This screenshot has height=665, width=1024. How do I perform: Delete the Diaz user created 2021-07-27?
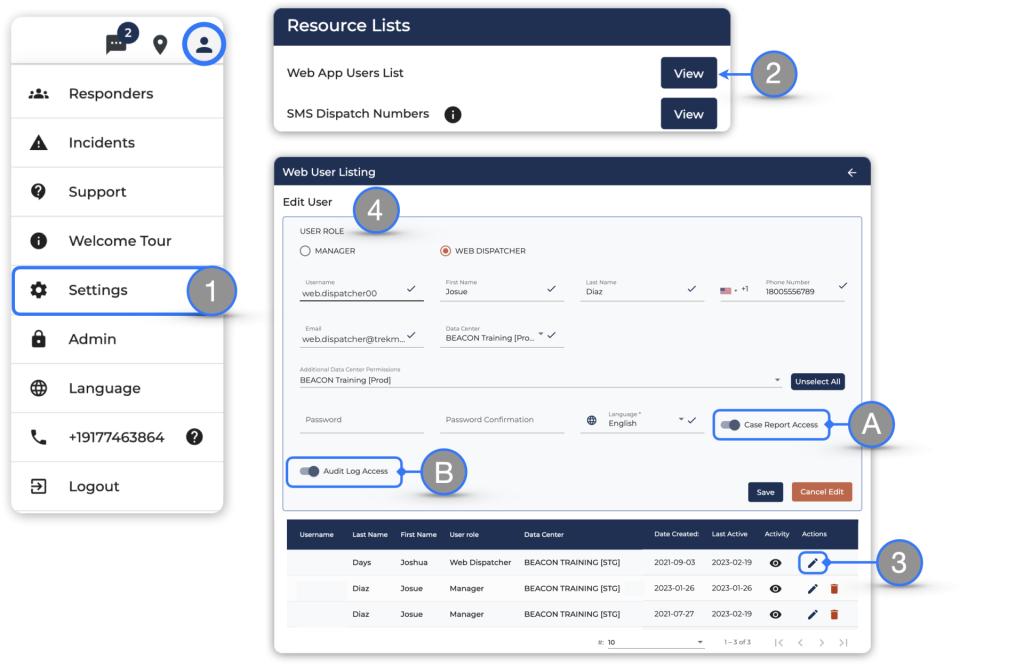coord(834,614)
